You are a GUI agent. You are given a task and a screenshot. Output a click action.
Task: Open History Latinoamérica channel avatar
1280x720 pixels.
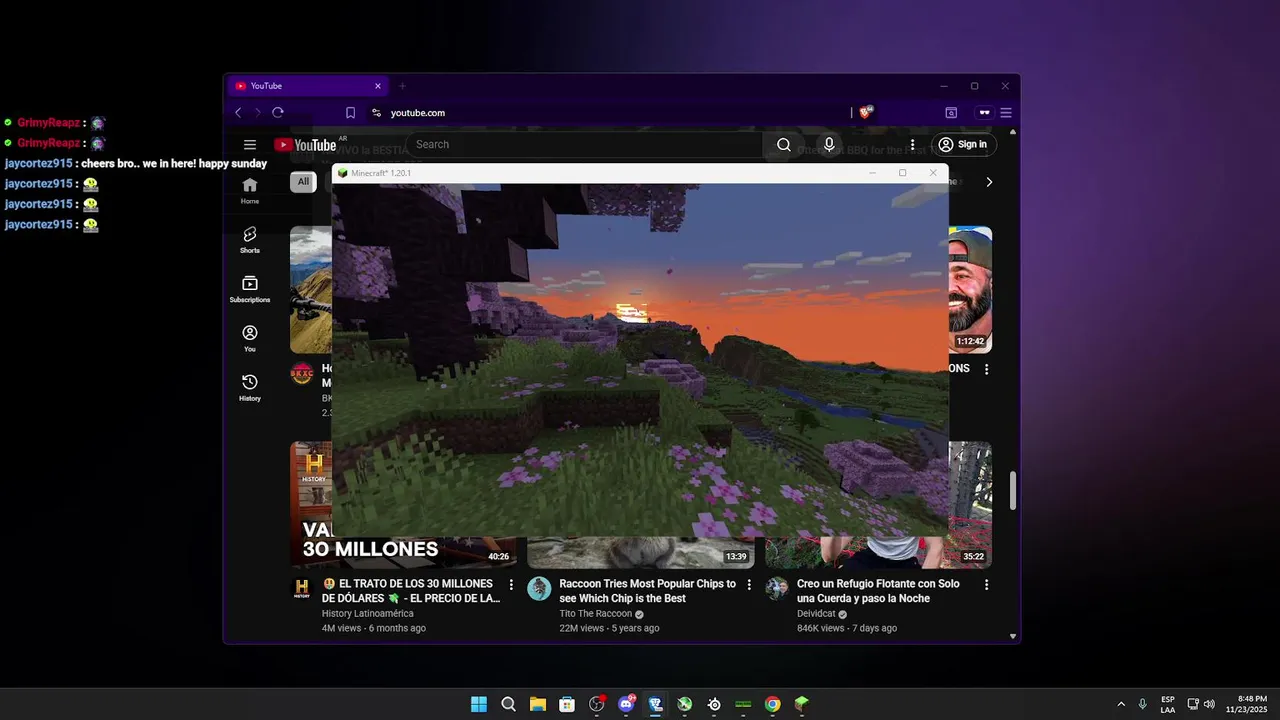click(302, 589)
